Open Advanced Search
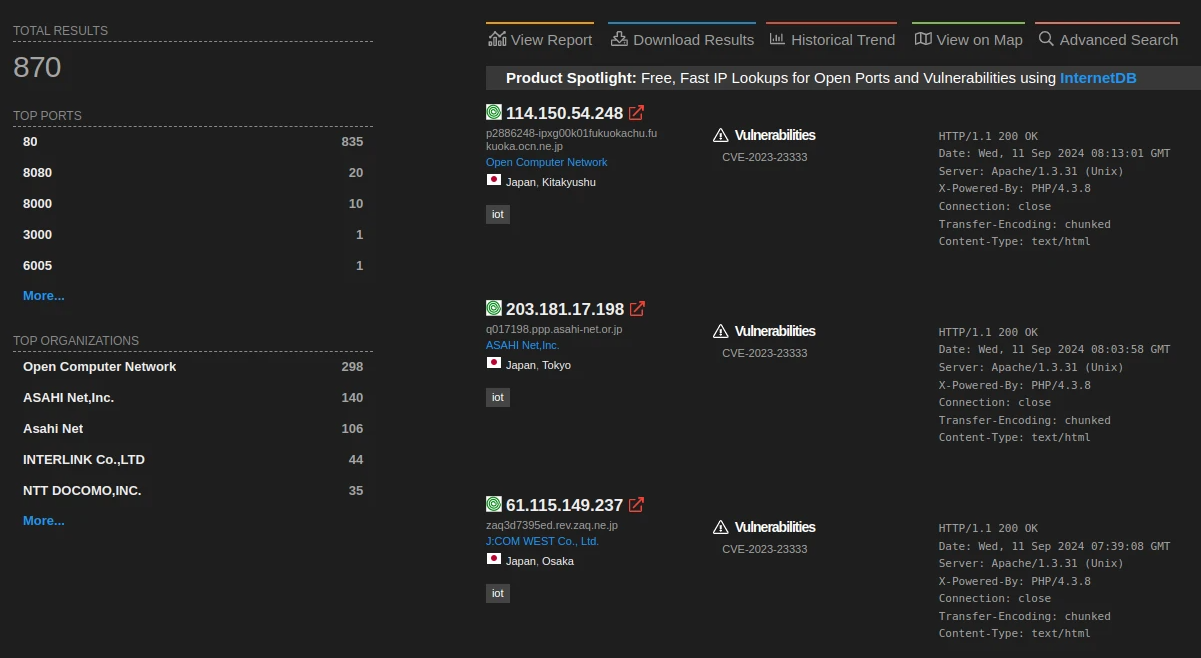 (1108, 39)
